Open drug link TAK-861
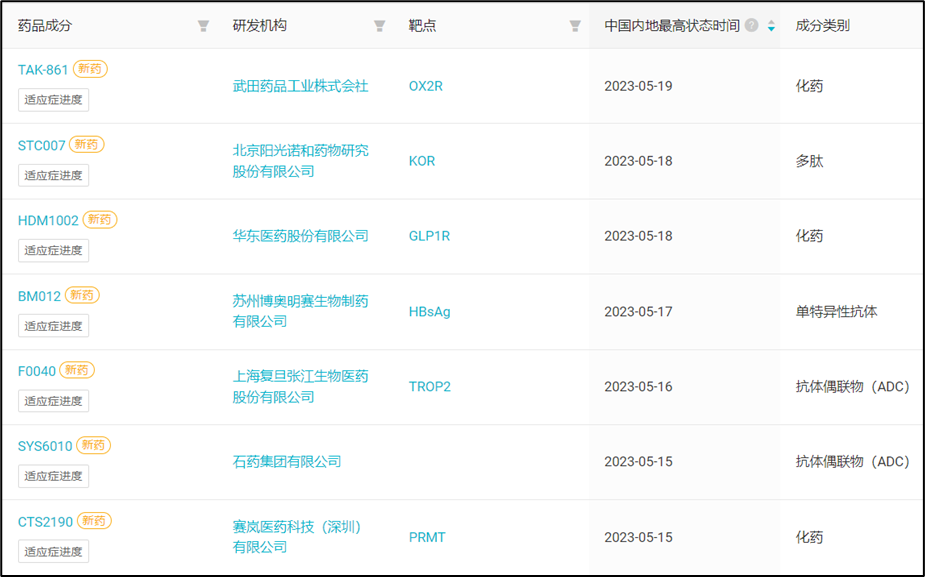925x577 pixels. (x=43, y=70)
